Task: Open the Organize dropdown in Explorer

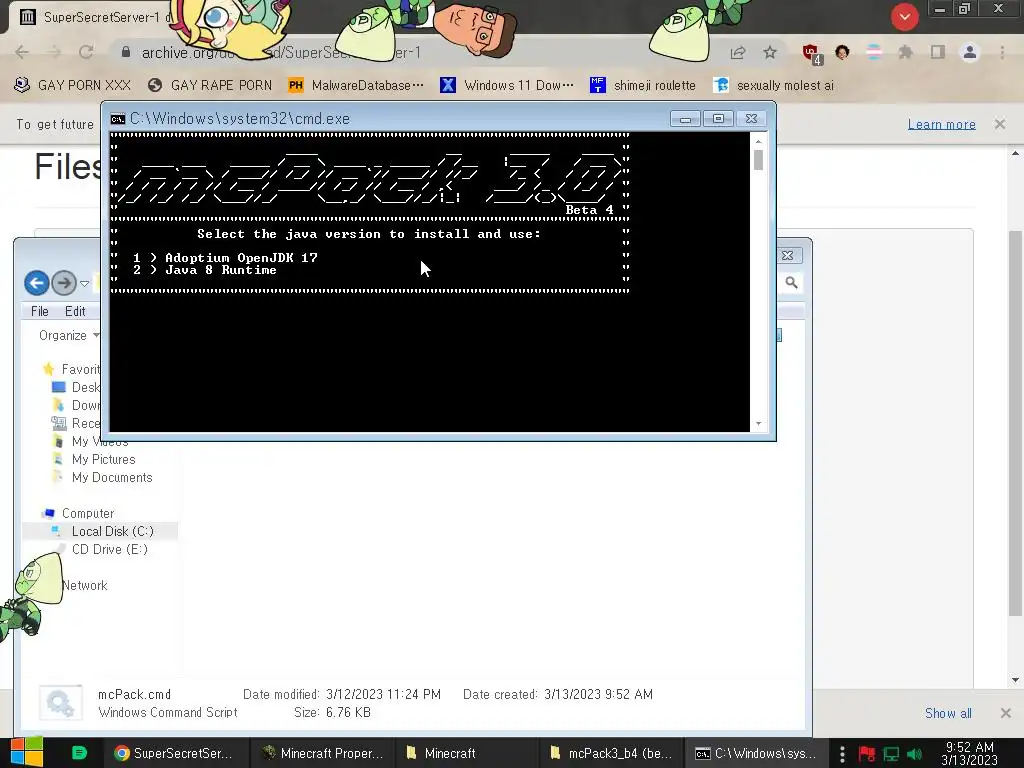Action: [x=68, y=336]
